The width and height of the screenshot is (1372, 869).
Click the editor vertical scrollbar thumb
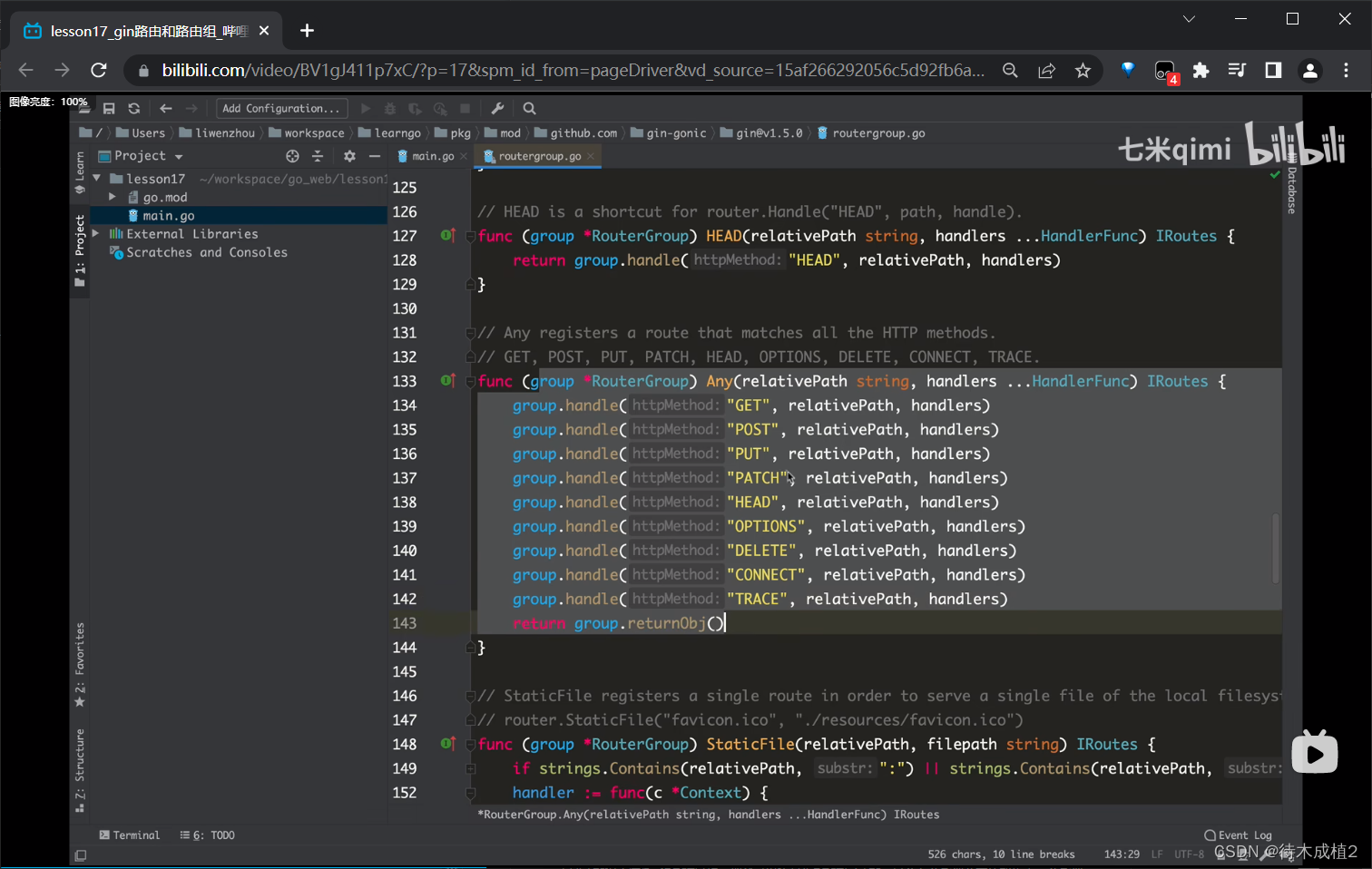click(1275, 548)
